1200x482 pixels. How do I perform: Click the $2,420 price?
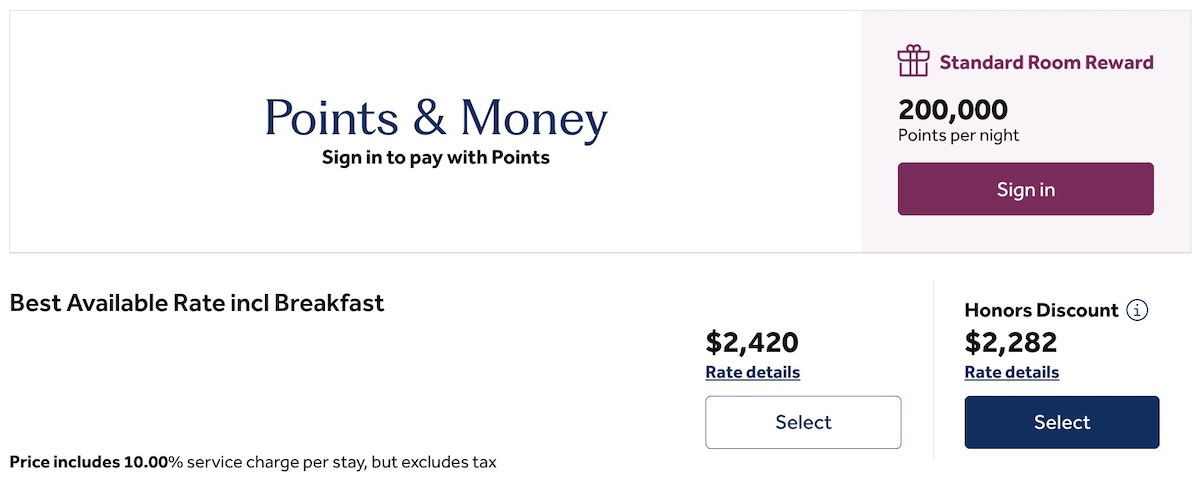pos(752,342)
